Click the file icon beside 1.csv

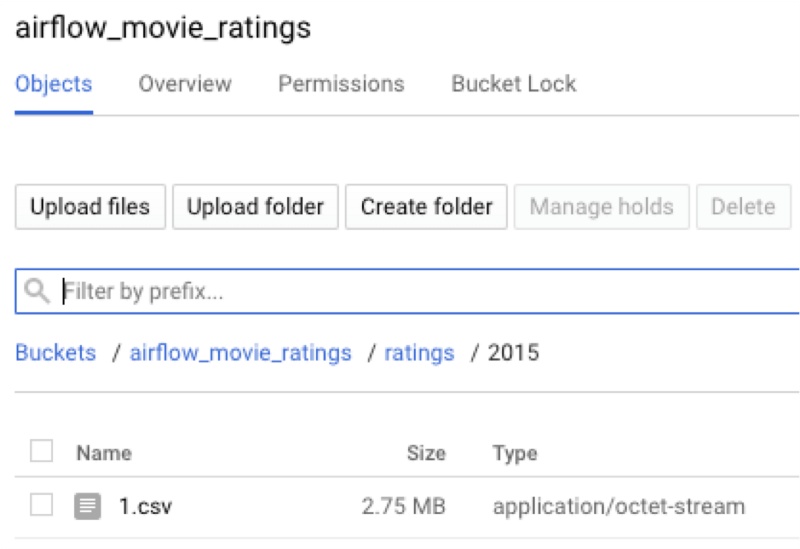click(x=88, y=506)
